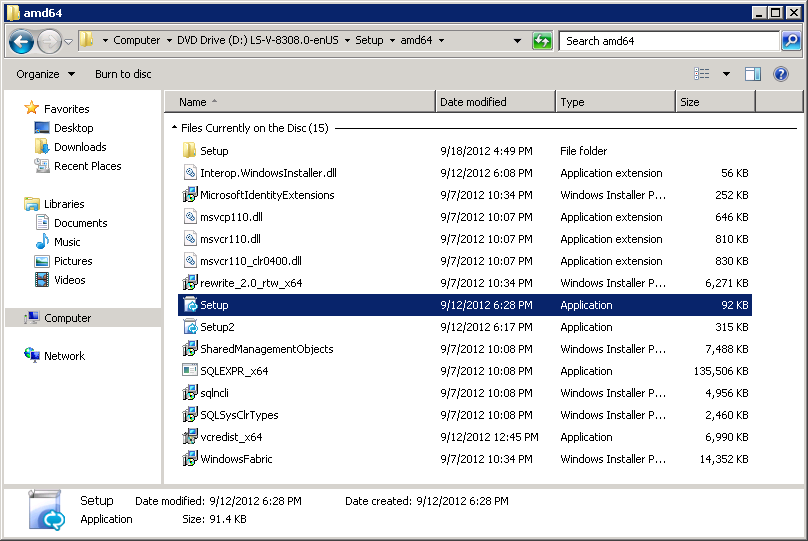Open the Organize menu
This screenshot has height=541, width=808.
coord(45,74)
